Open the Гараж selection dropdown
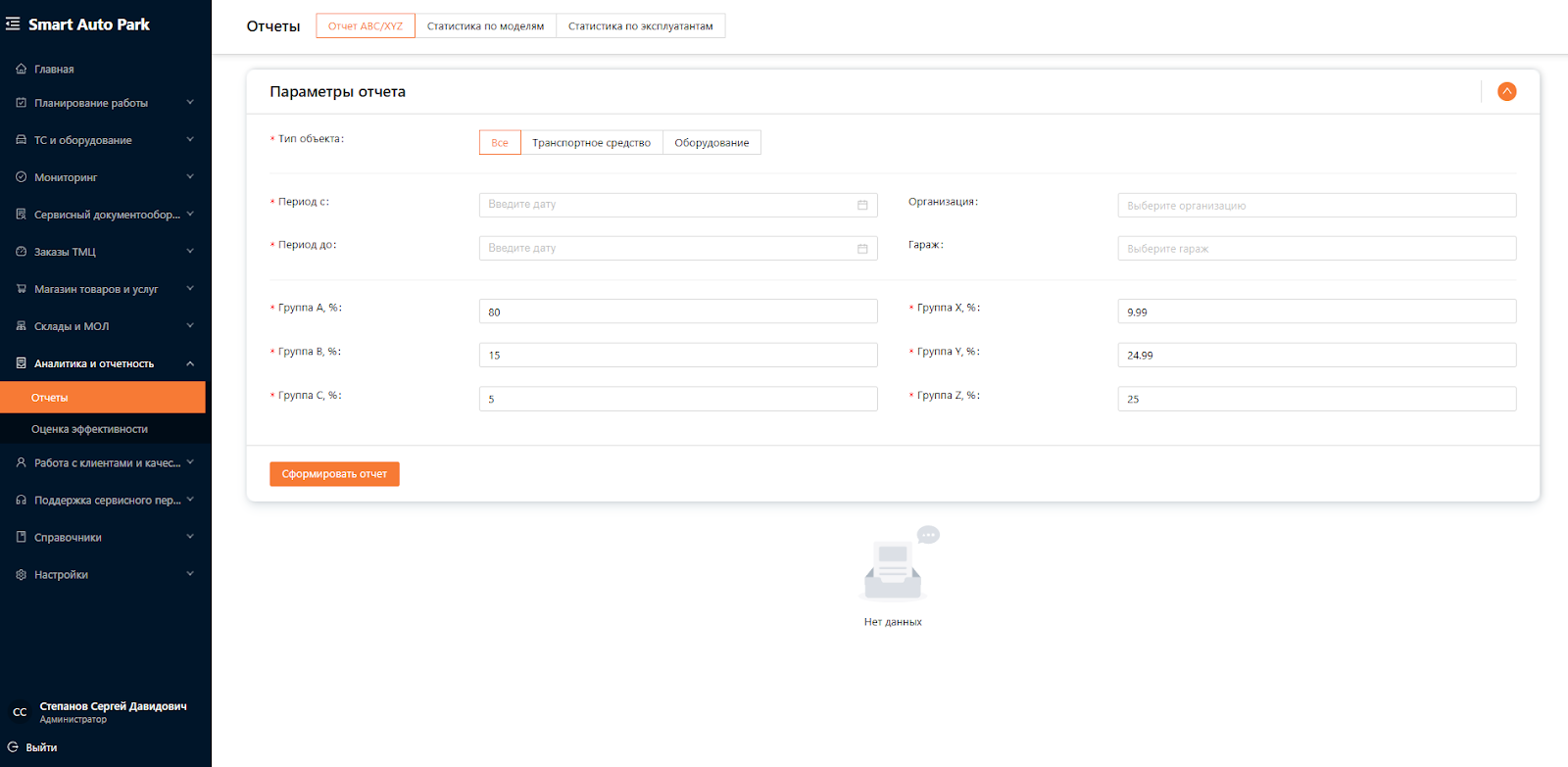The height and width of the screenshot is (767, 1568). point(1316,249)
